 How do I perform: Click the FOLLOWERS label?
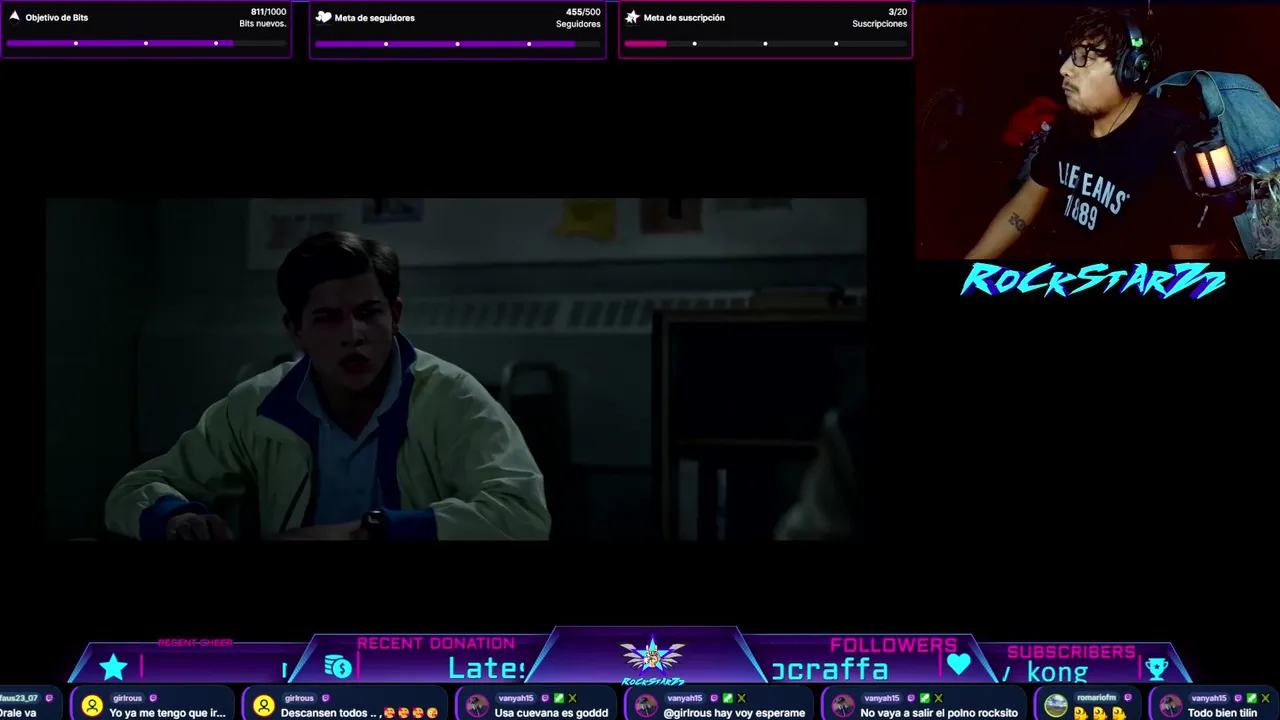pos(893,645)
